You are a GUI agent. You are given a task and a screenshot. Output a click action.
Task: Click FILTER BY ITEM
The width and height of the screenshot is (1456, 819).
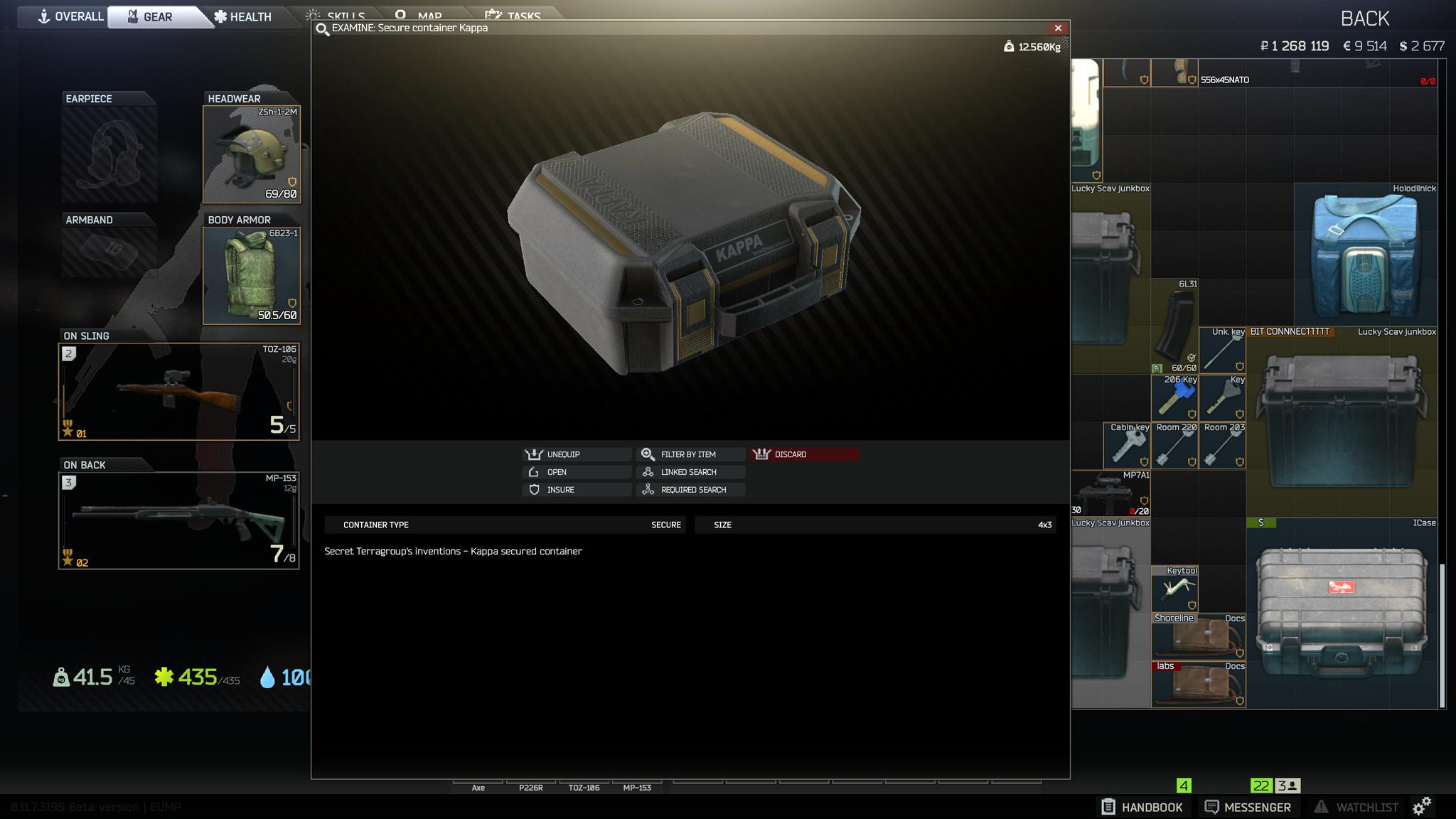(x=690, y=454)
